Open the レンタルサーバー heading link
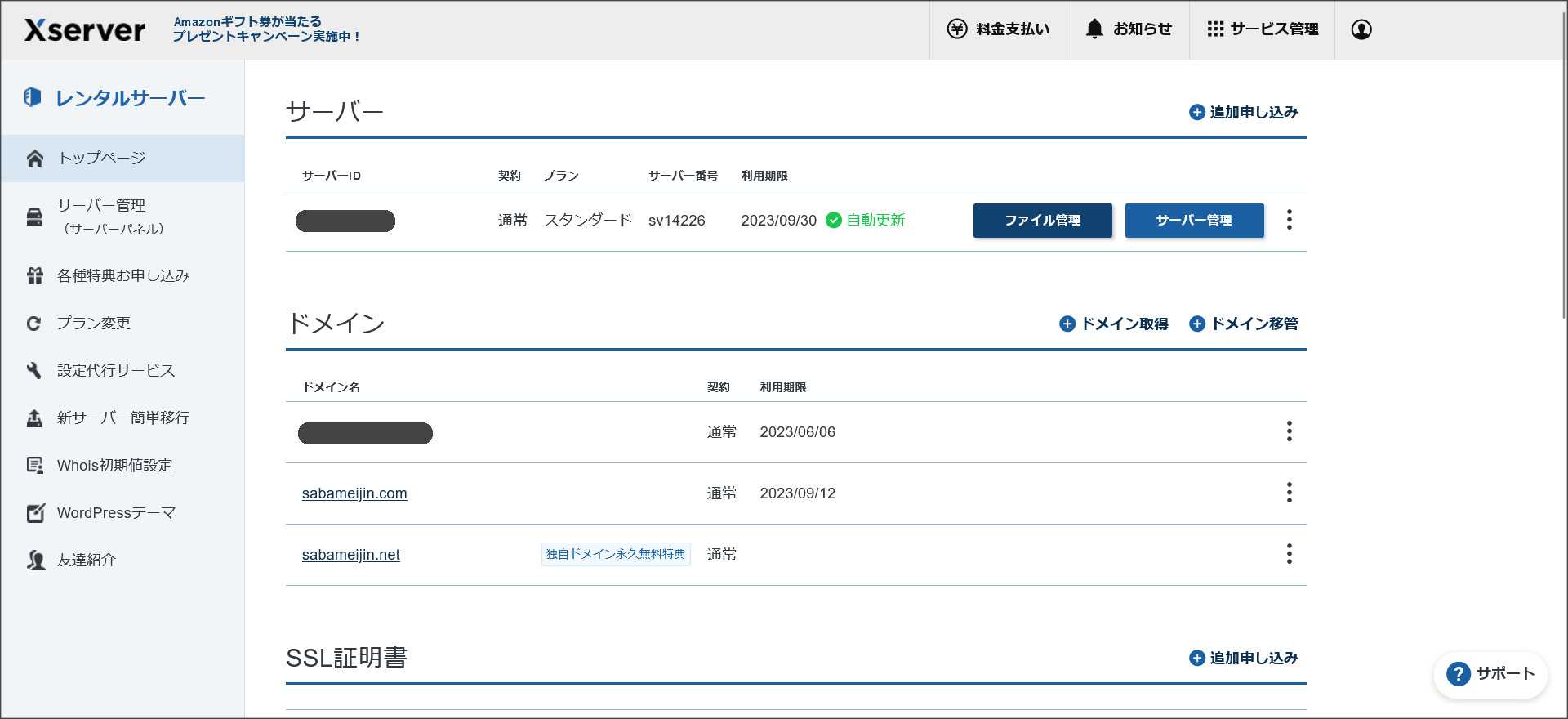Image resolution: width=1568 pixels, height=719 pixels. click(131, 98)
